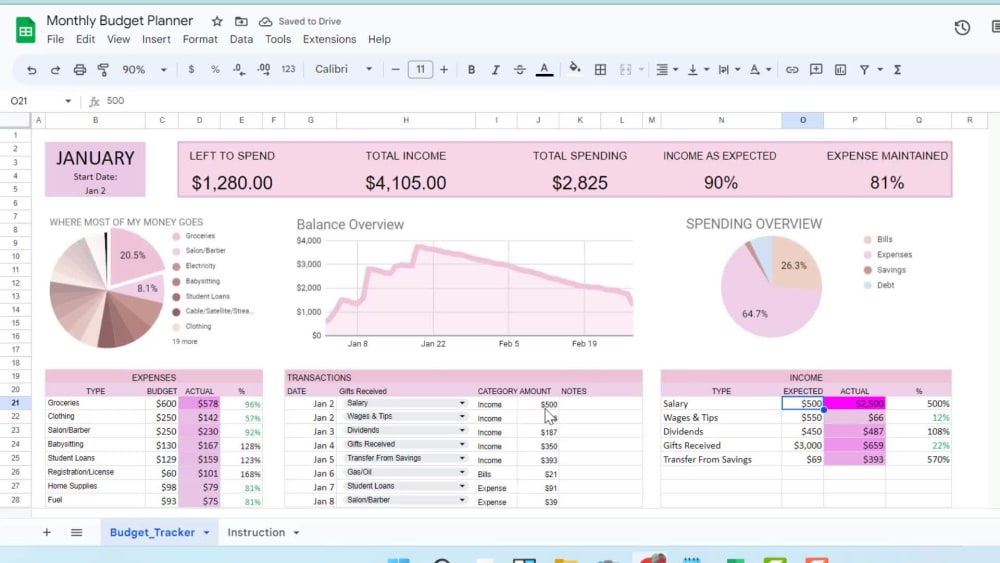Open more number formats (123)
The image size is (1000, 563).
[288, 69]
